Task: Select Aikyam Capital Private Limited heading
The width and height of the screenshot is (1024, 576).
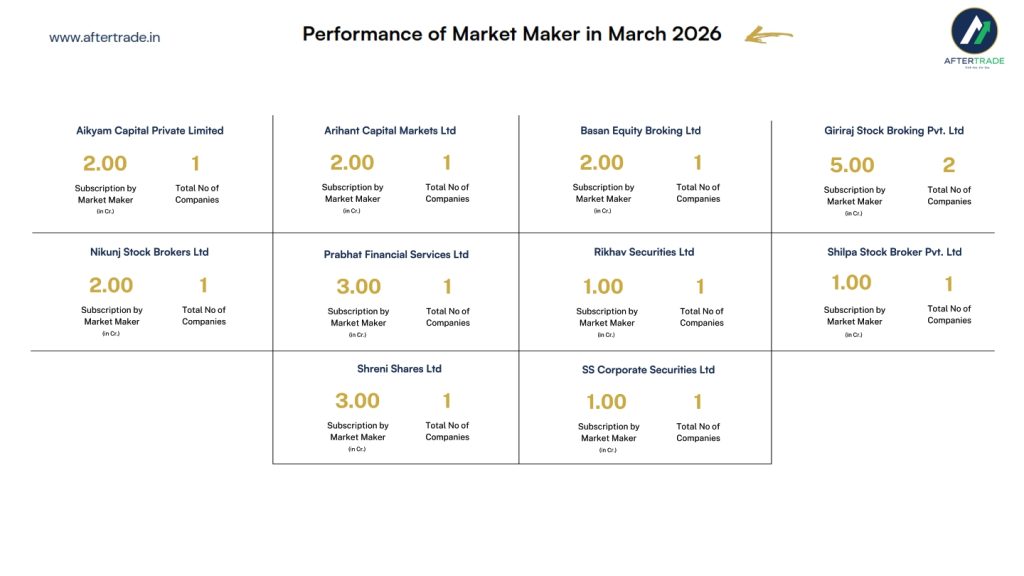Action: coord(150,131)
